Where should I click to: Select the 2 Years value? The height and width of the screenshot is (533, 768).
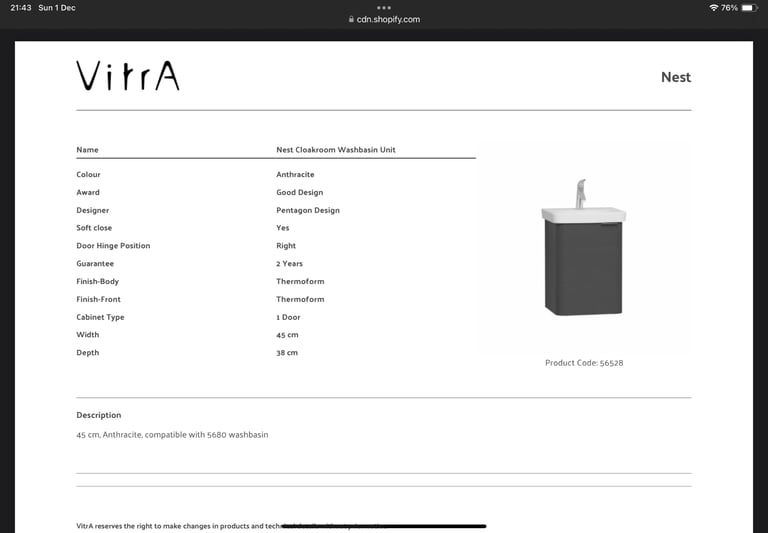pos(289,264)
